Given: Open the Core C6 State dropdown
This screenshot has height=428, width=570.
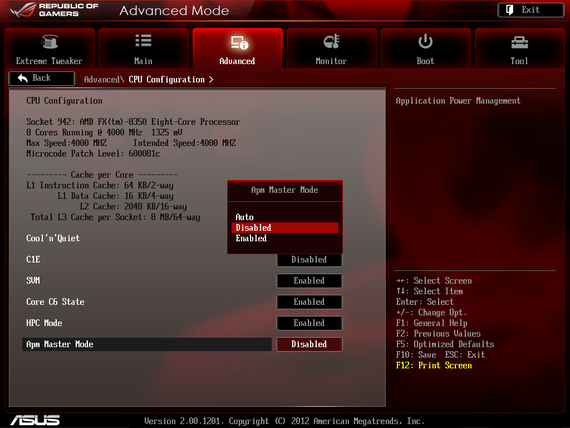Looking at the screenshot, I should (x=309, y=302).
